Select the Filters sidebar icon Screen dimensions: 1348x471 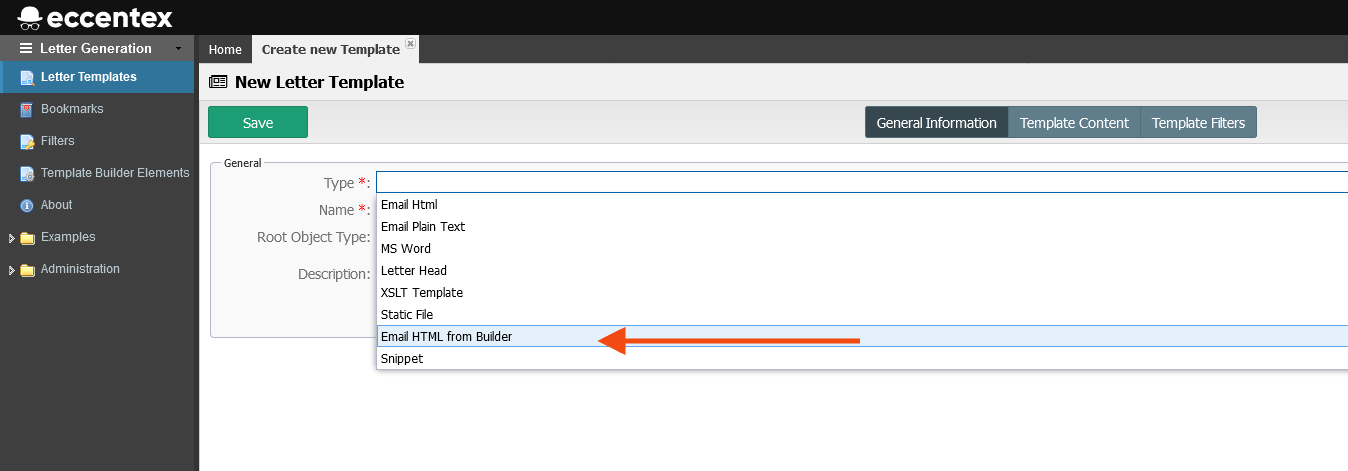click(x=27, y=141)
